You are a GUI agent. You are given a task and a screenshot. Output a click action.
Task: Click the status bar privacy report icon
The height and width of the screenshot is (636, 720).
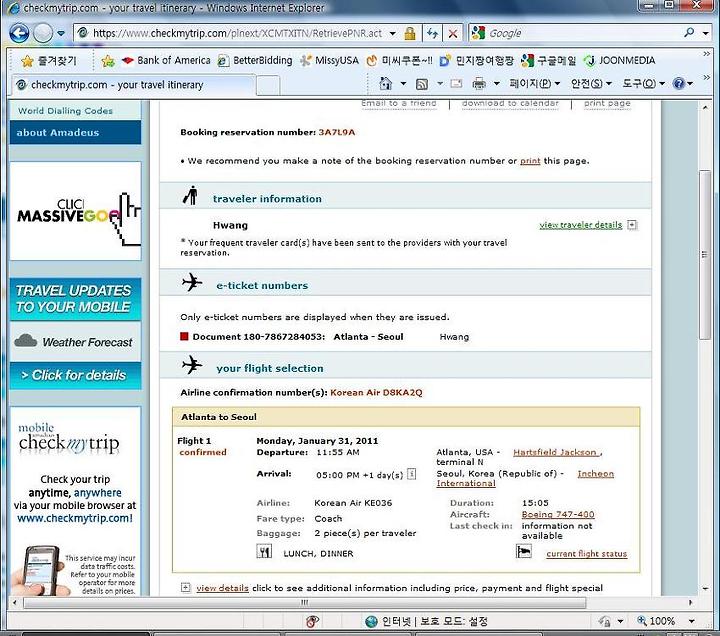312,622
